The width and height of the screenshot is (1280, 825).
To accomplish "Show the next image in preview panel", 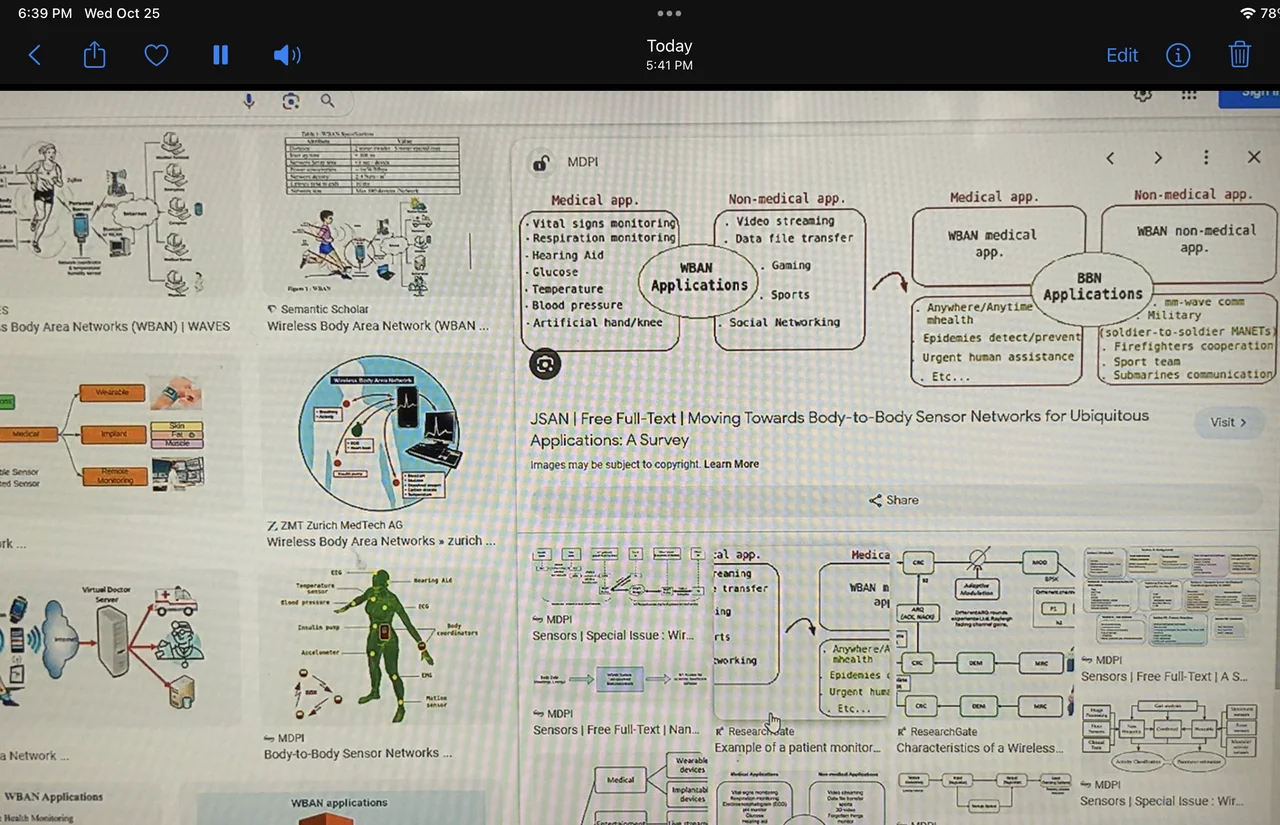I will [x=1158, y=158].
